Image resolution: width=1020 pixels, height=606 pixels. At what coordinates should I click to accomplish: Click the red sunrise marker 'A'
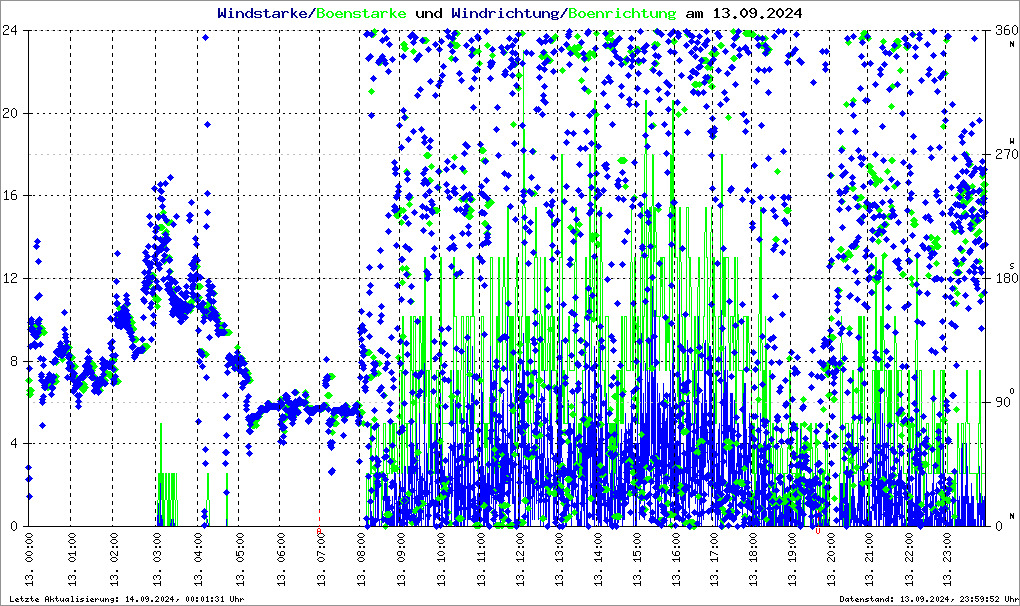click(319, 531)
